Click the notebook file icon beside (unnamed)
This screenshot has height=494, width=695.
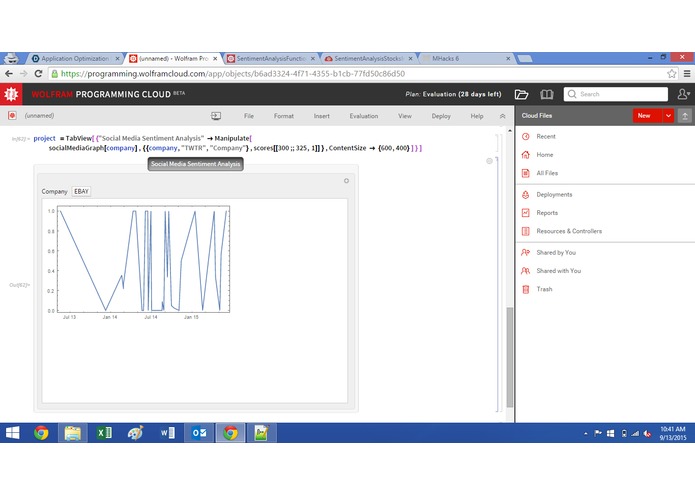12,116
